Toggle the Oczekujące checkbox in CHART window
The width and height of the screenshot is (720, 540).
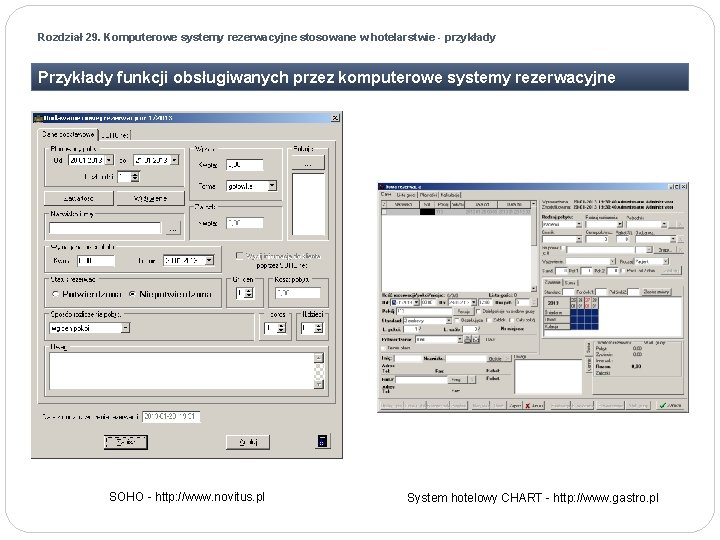456,320
